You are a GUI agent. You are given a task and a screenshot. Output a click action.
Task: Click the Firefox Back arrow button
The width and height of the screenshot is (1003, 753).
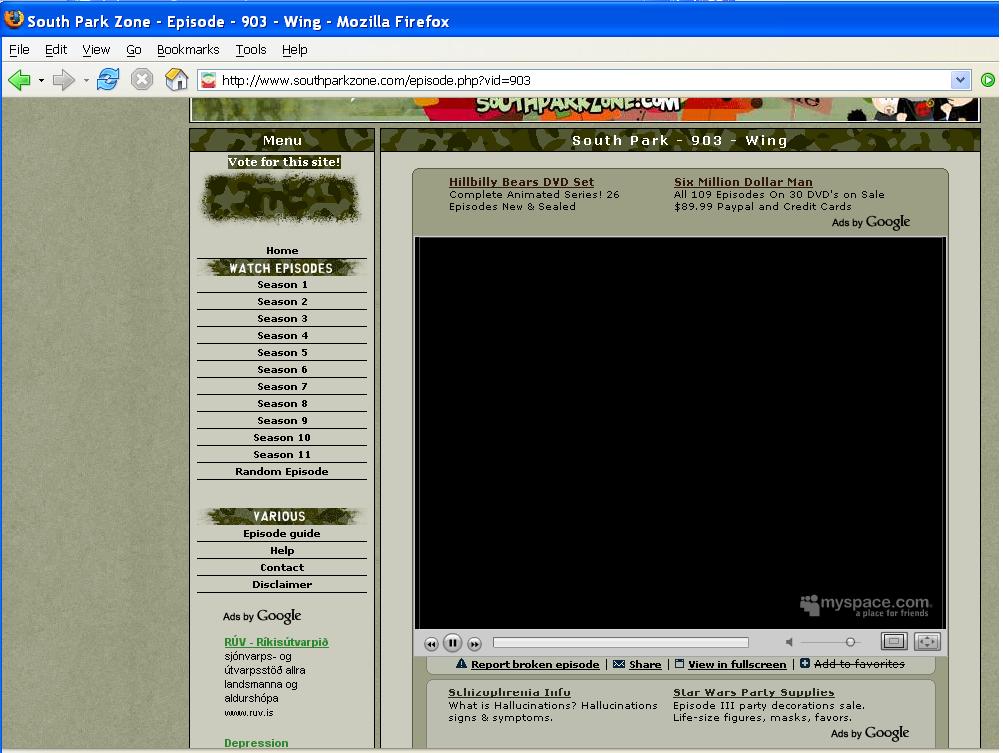click(x=19, y=80)
